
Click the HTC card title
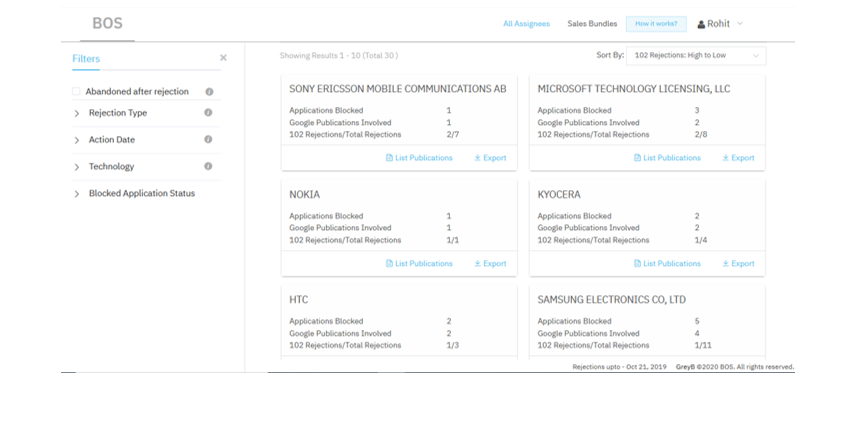(x=299, y=300)
